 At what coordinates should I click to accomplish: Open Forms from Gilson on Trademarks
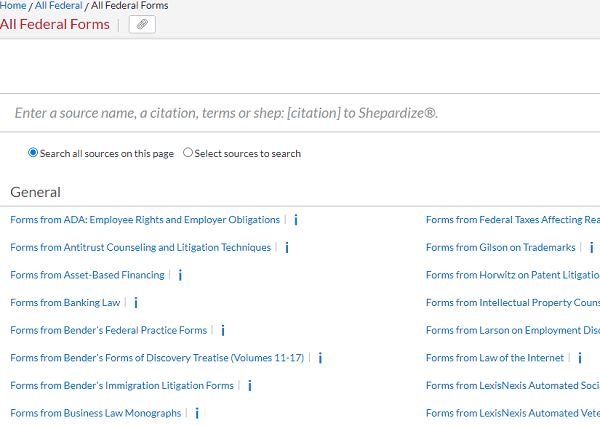click(x=500, y=248)
